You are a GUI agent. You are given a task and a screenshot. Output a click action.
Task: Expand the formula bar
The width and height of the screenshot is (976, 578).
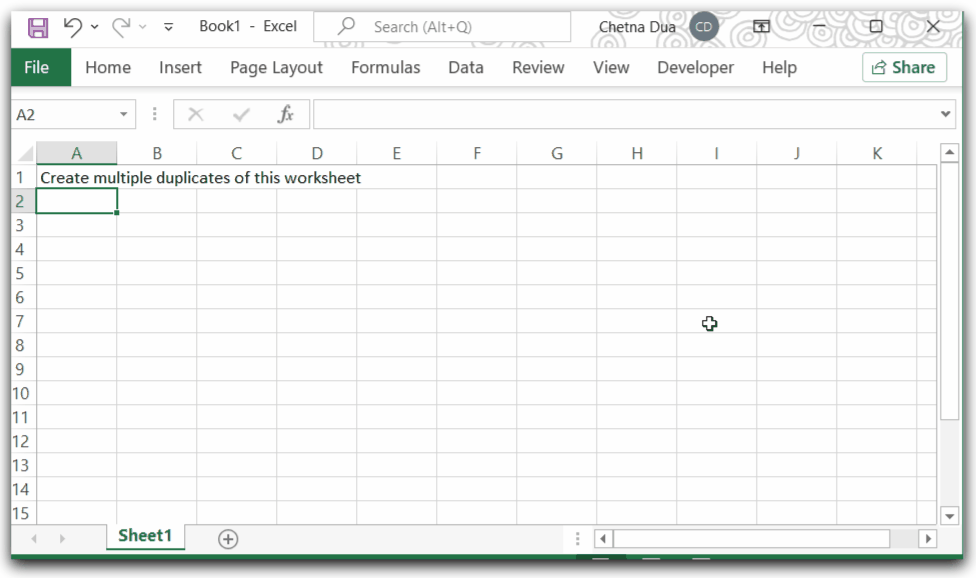pos(948,113)
